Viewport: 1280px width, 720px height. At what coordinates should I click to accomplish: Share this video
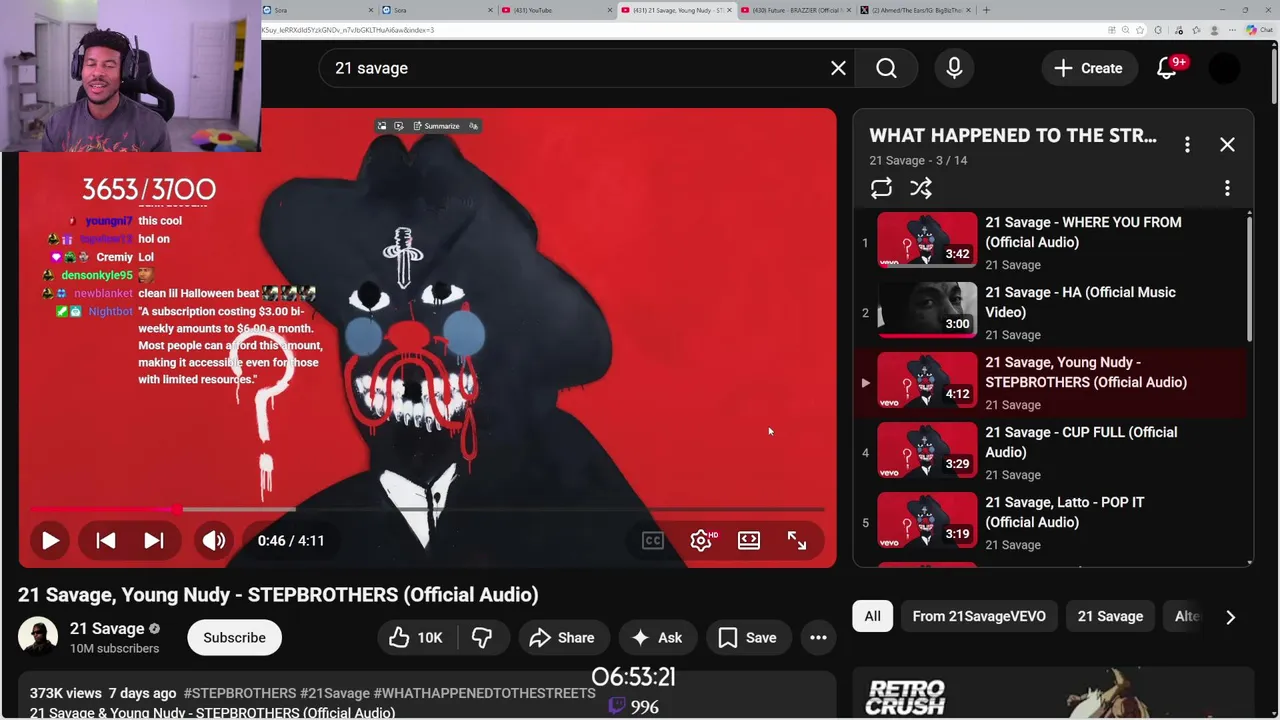pos(562,638)
